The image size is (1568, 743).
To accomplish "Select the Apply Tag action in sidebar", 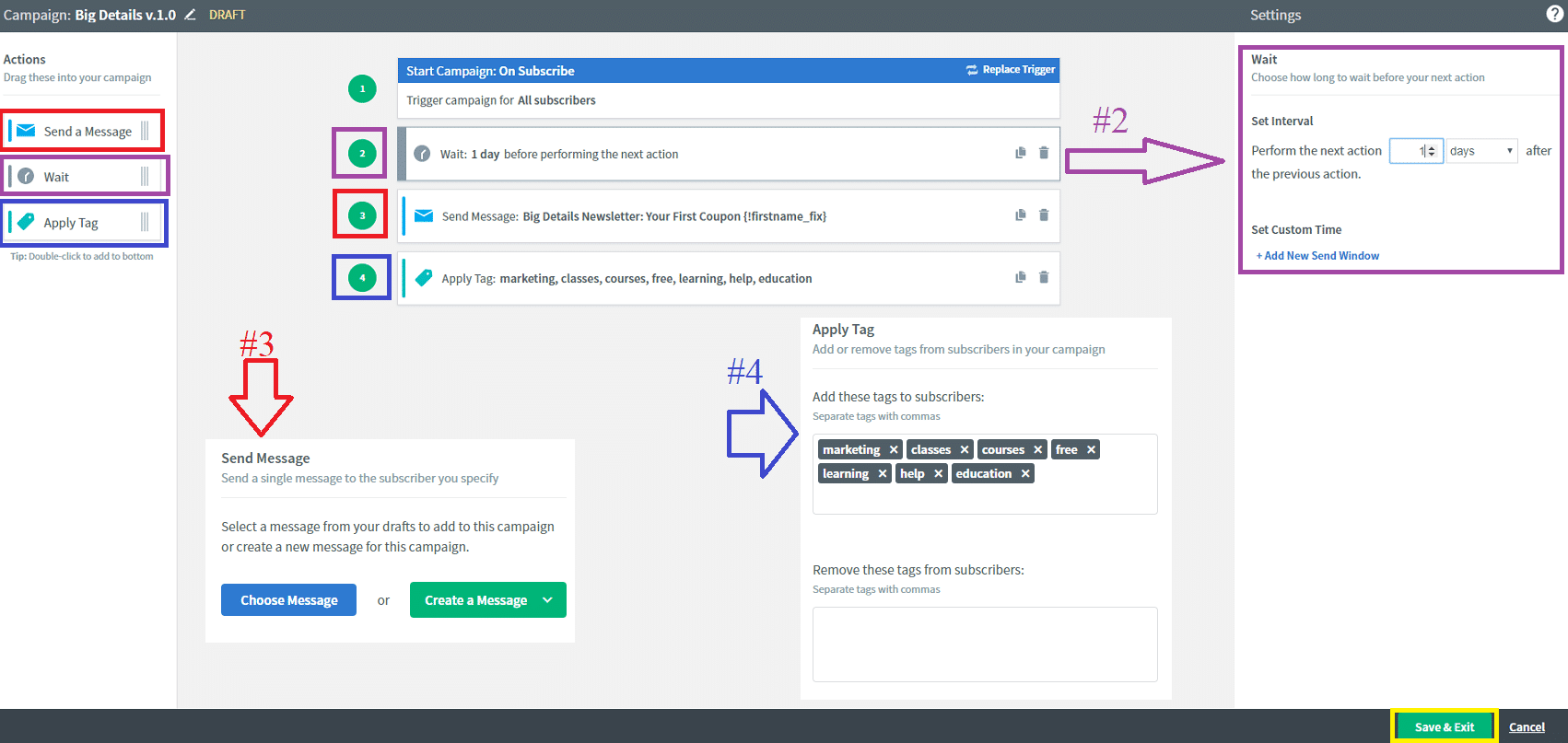I will [71, 223].
